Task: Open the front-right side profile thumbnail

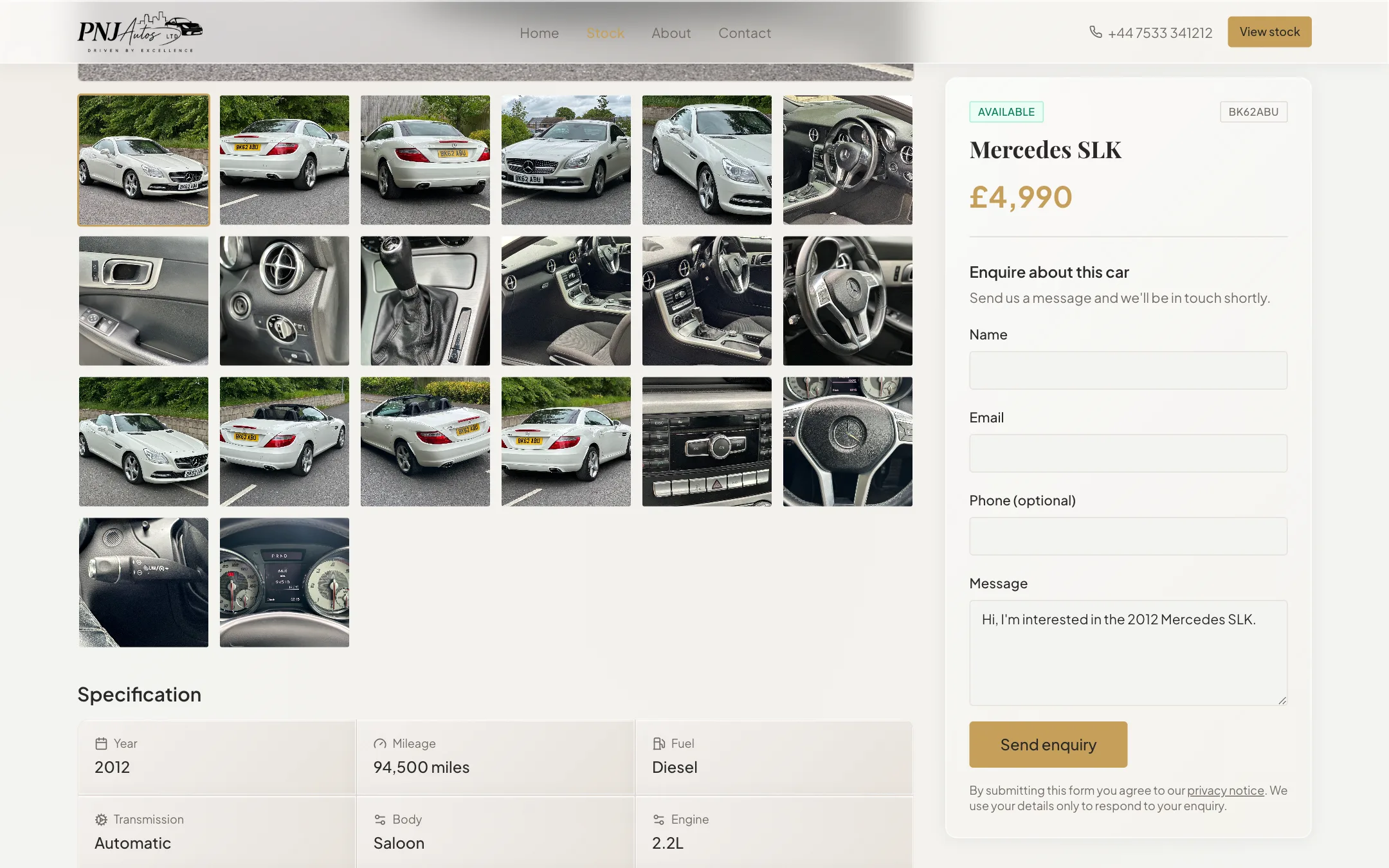Action: pos(707,160)
